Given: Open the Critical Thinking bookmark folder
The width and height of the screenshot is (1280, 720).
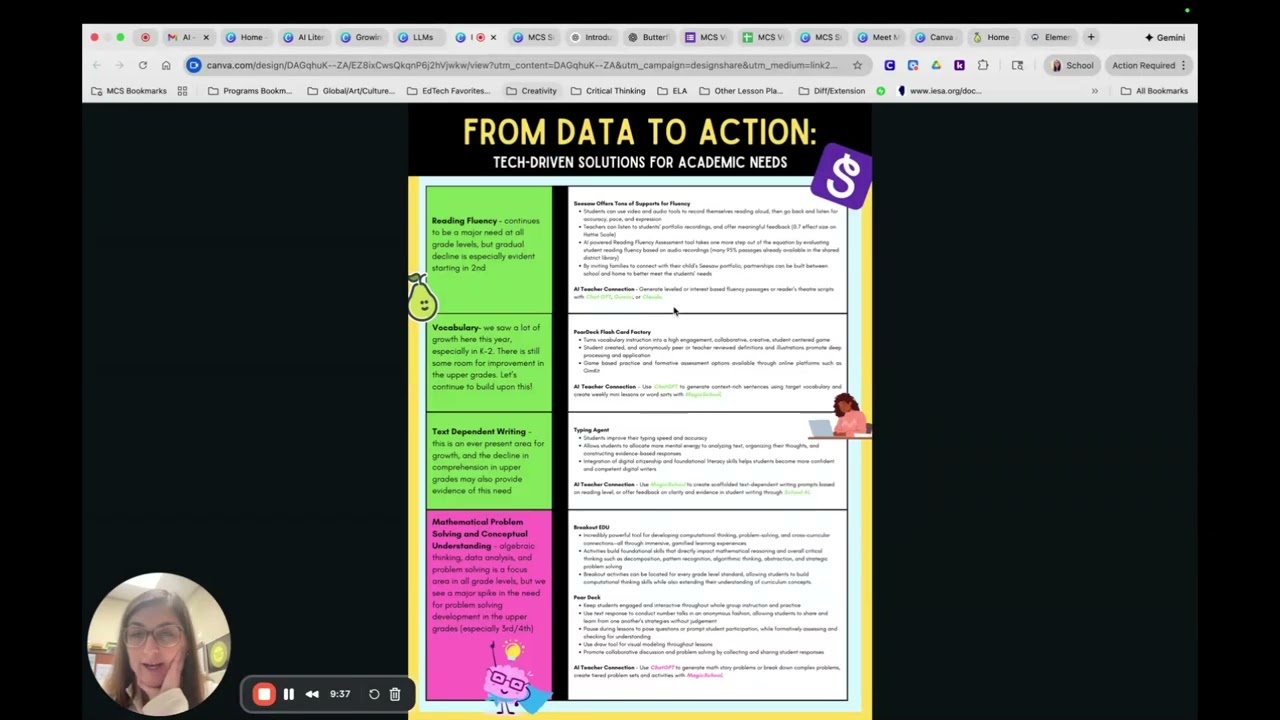Looking at the screenshot, I should tap(608, 91).
